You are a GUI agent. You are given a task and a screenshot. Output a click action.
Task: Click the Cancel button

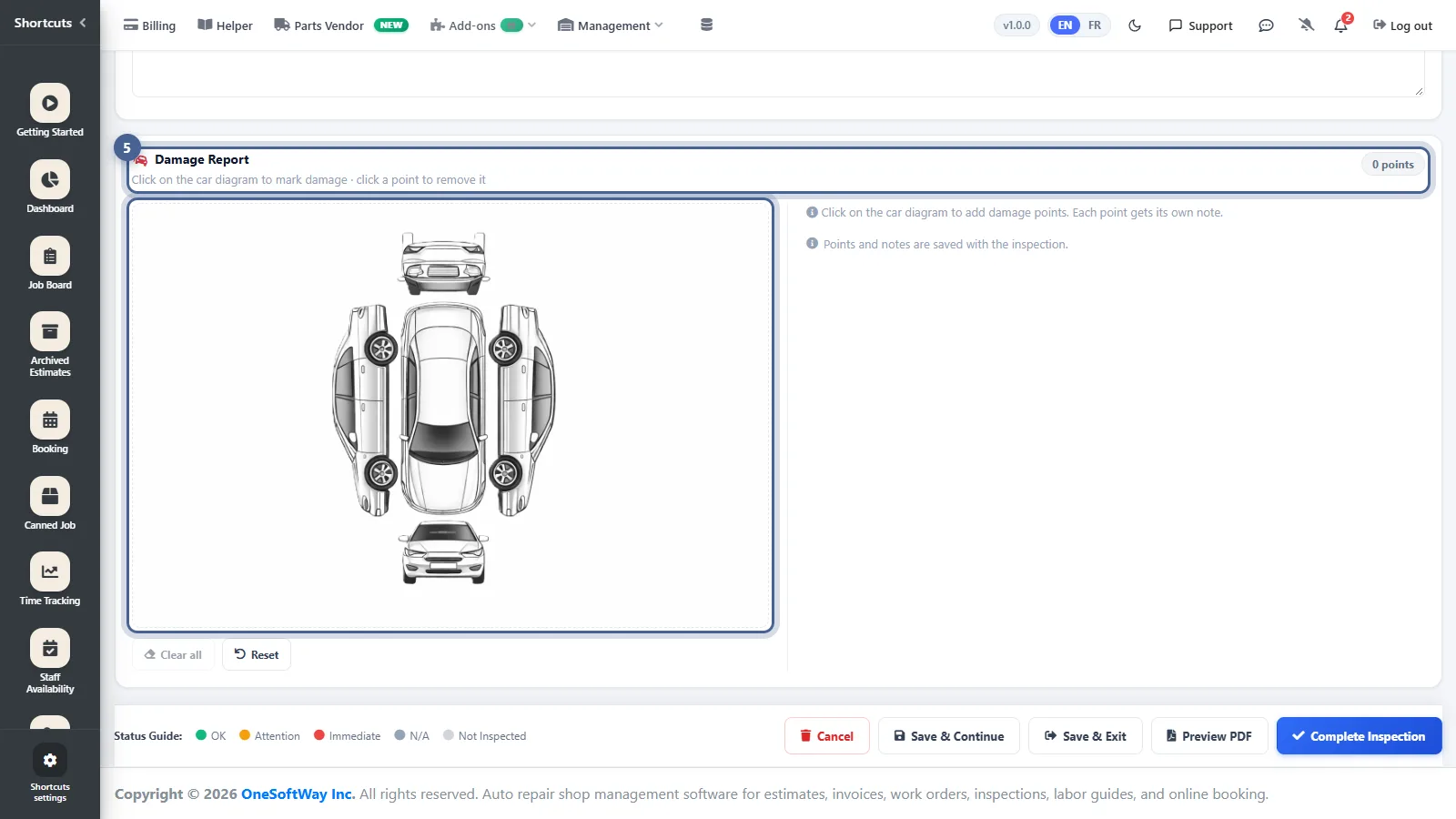point(827,736)
